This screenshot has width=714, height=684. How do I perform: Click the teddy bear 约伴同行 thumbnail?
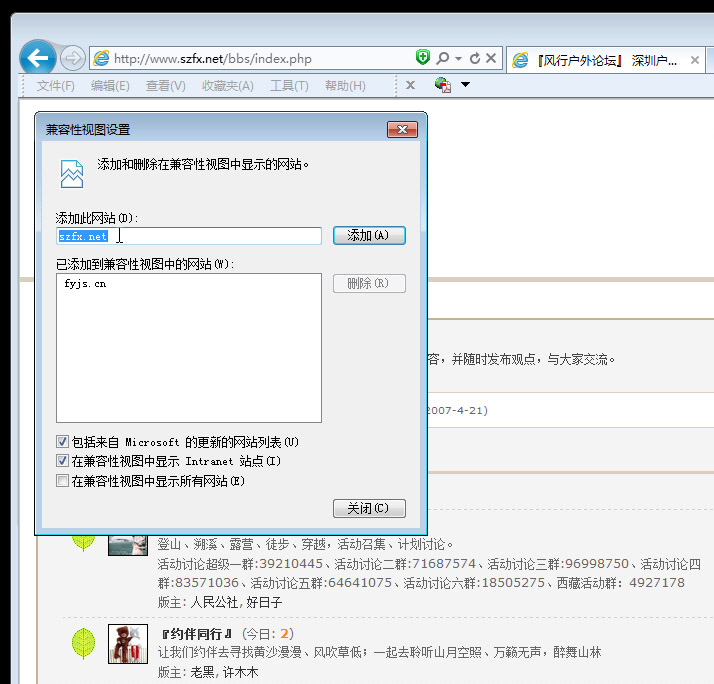(x=128, y=643)
